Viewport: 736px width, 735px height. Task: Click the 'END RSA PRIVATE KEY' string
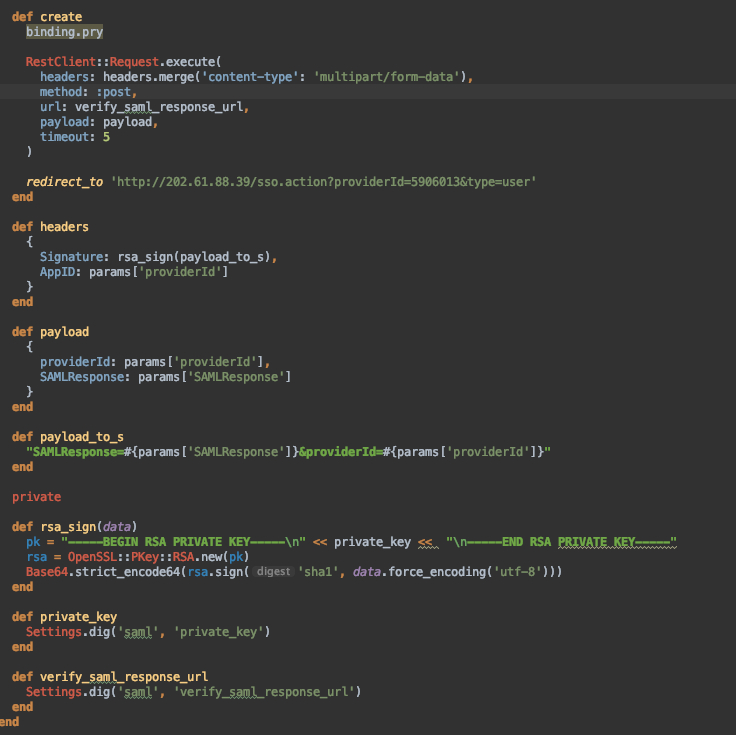click(x=561, y=542)
